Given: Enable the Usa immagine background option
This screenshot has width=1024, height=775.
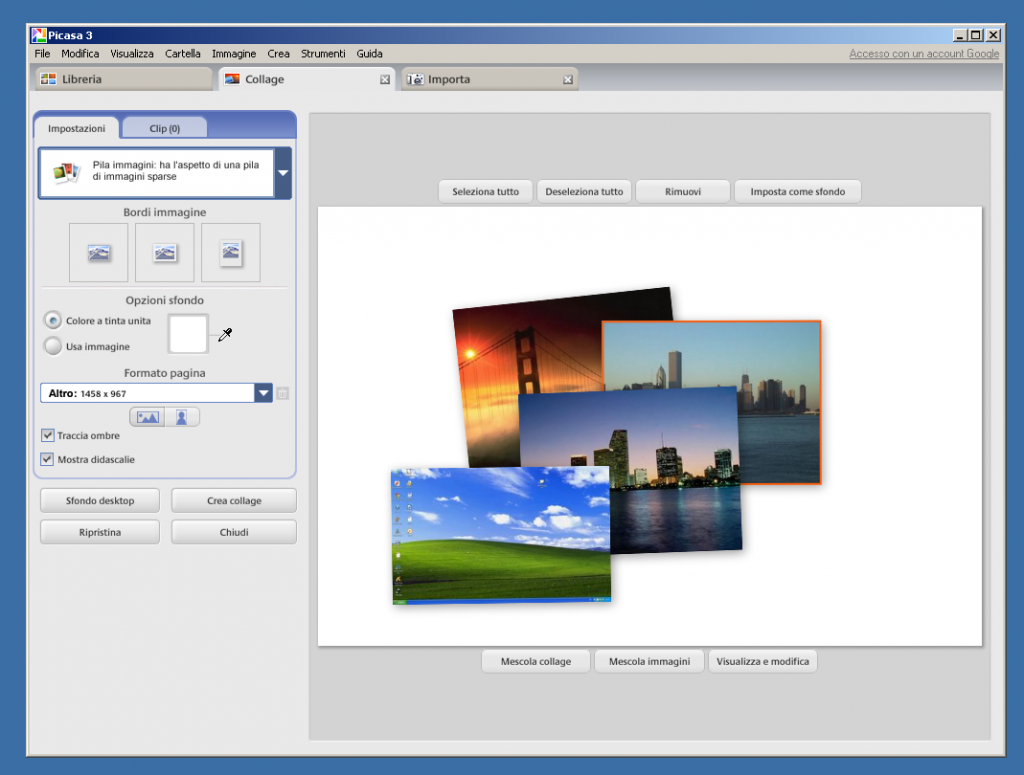Looking at the screenshot, I should (x=52, y=346).
